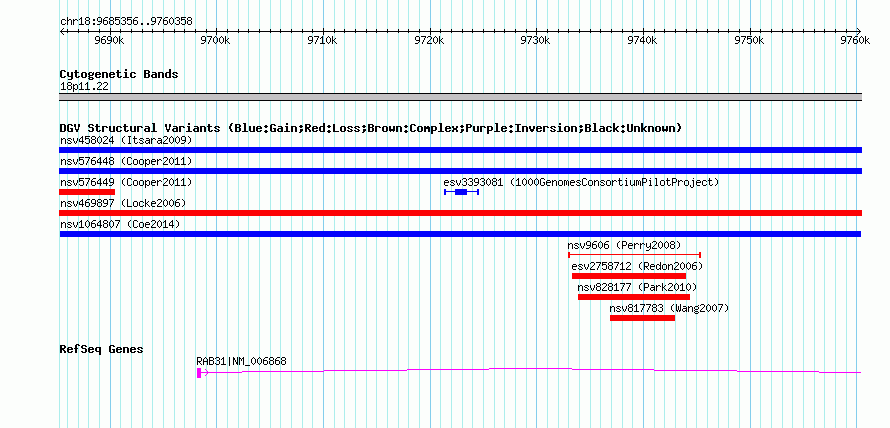Image resolution: width=890 pixels, height=428 pixels.
Task: Click the nsv576449 short red loss bar
Action: 87,192
